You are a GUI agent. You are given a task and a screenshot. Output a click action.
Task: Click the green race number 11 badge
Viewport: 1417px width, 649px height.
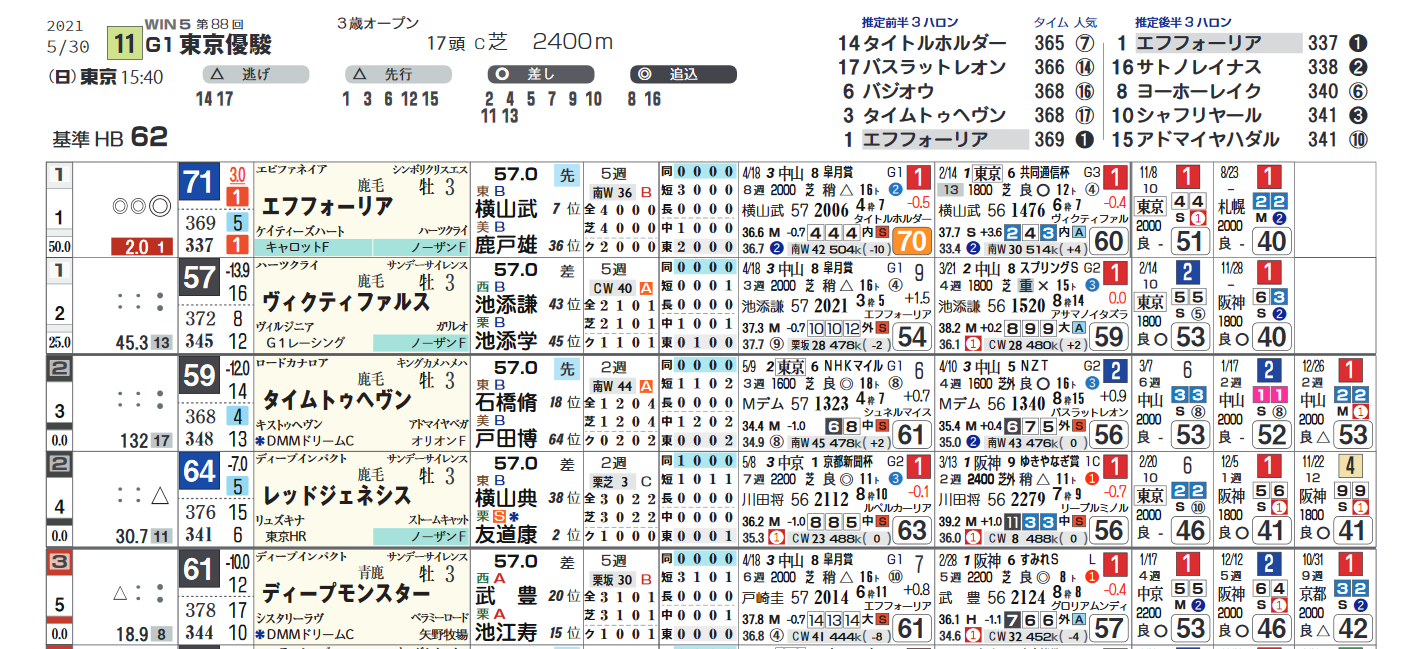[x=125, y=45]
